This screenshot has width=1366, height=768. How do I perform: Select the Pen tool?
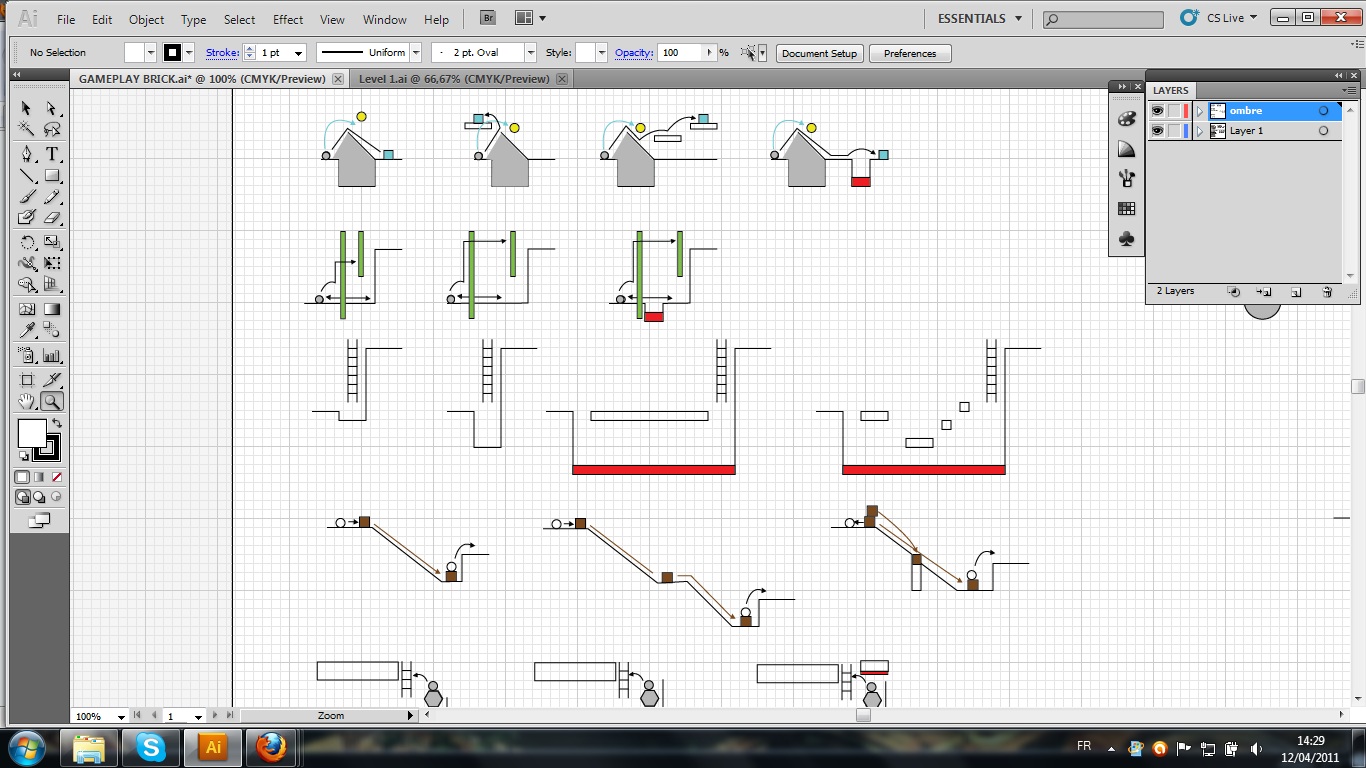[25, 154]
